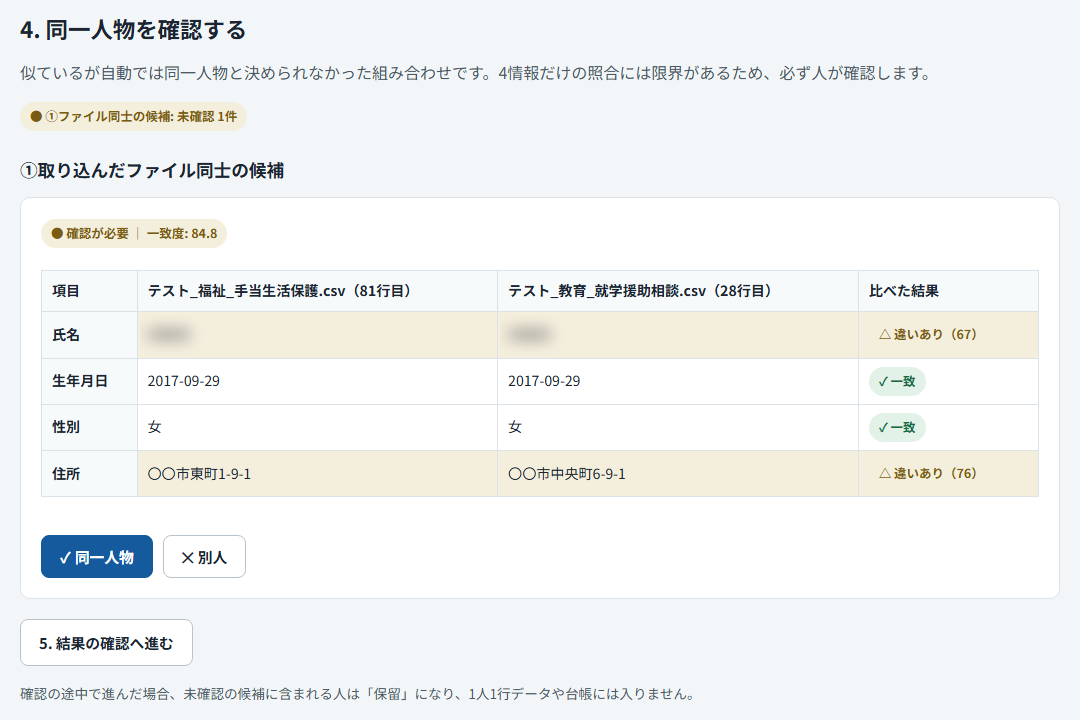Image resolution: width=1080 pixels, height=720 pixels.
Task: Mark the candidates as 別人
Action: [204, 557]
